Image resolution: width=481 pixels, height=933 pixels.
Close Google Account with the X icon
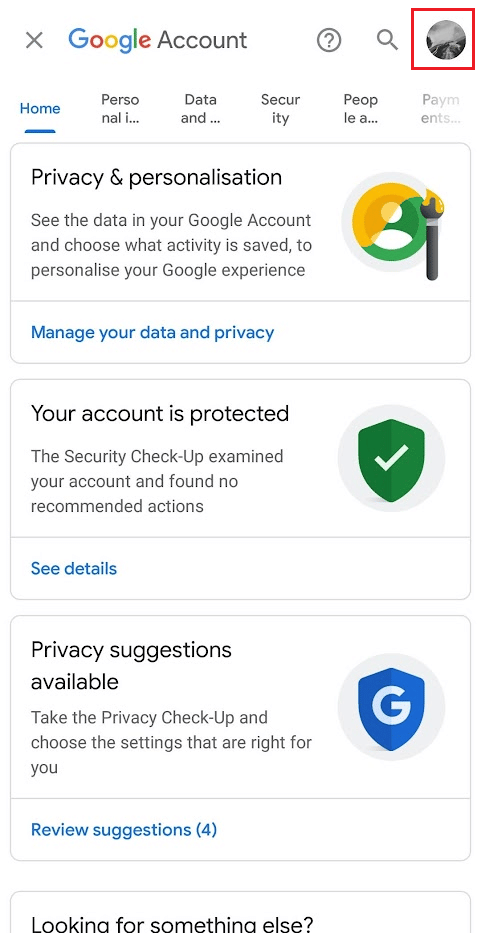[x=35, y=40]
